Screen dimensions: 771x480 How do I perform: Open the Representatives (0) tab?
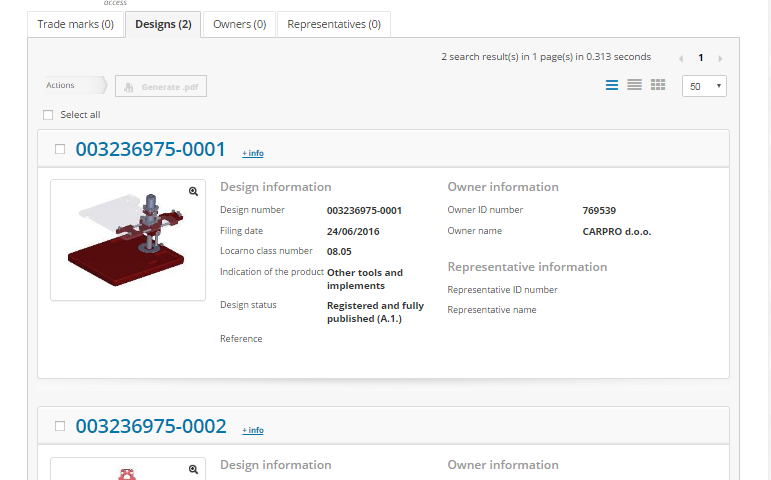click(333, 24)
